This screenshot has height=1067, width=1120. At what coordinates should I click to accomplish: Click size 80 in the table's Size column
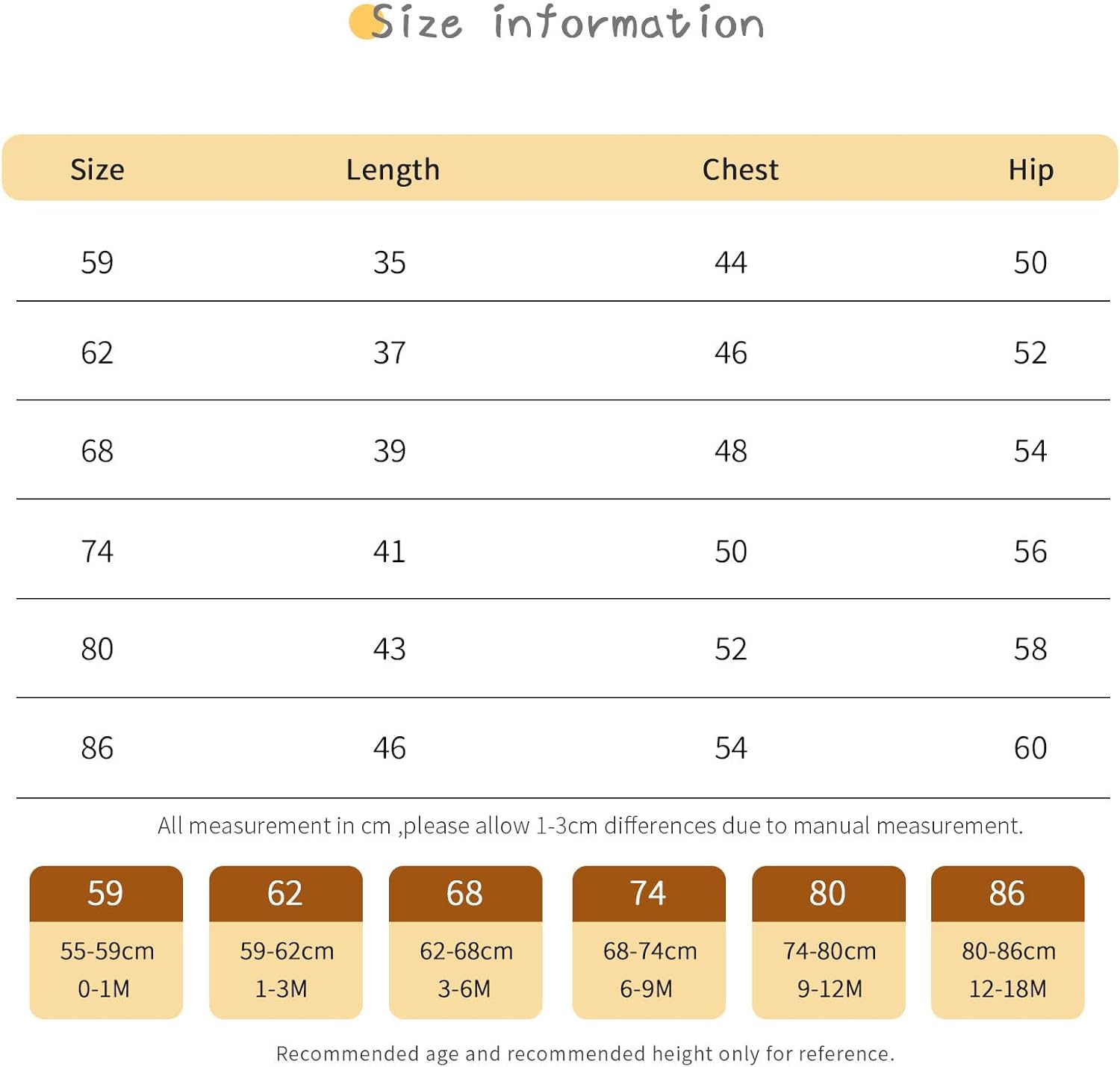pyautogui.click(x=97, y=649)
